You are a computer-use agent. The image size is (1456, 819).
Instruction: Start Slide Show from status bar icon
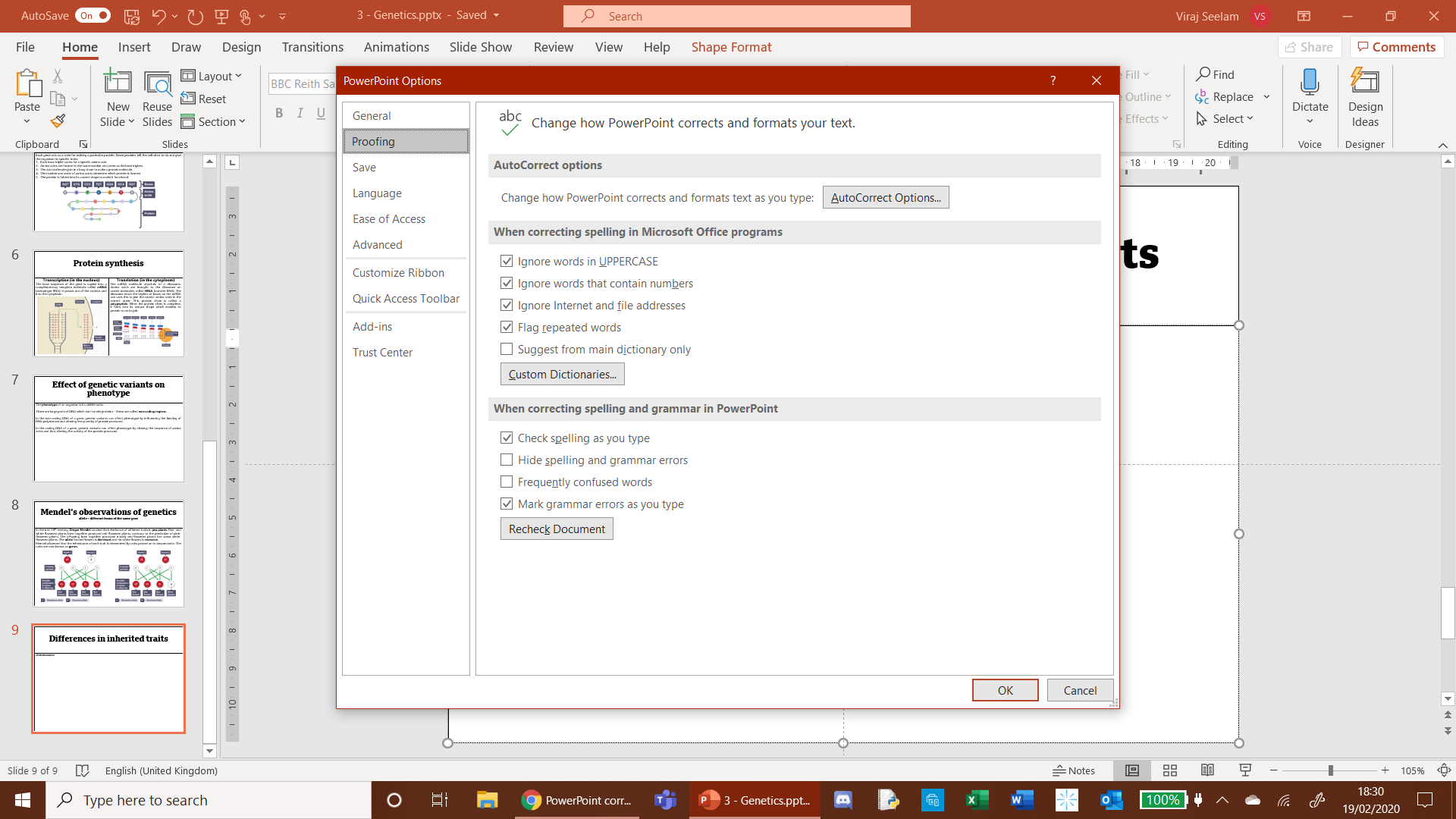click(x=1245, y=770)
